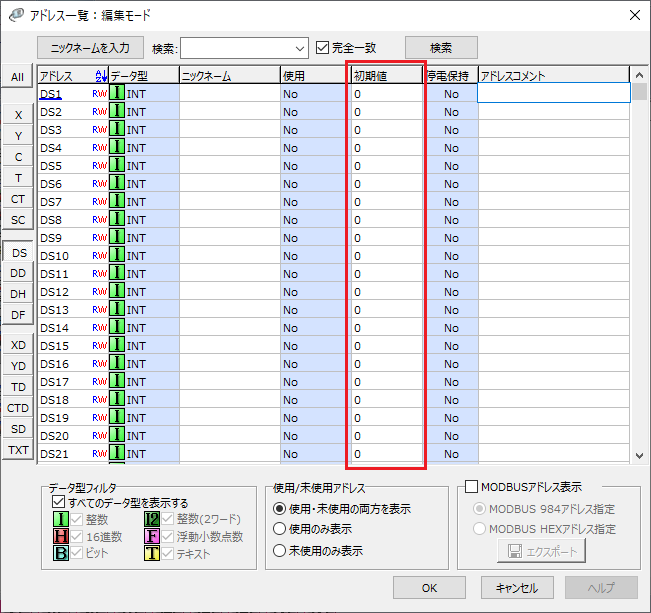
Task: Click the red 16進数 filter icon
Action: point(61,536)
